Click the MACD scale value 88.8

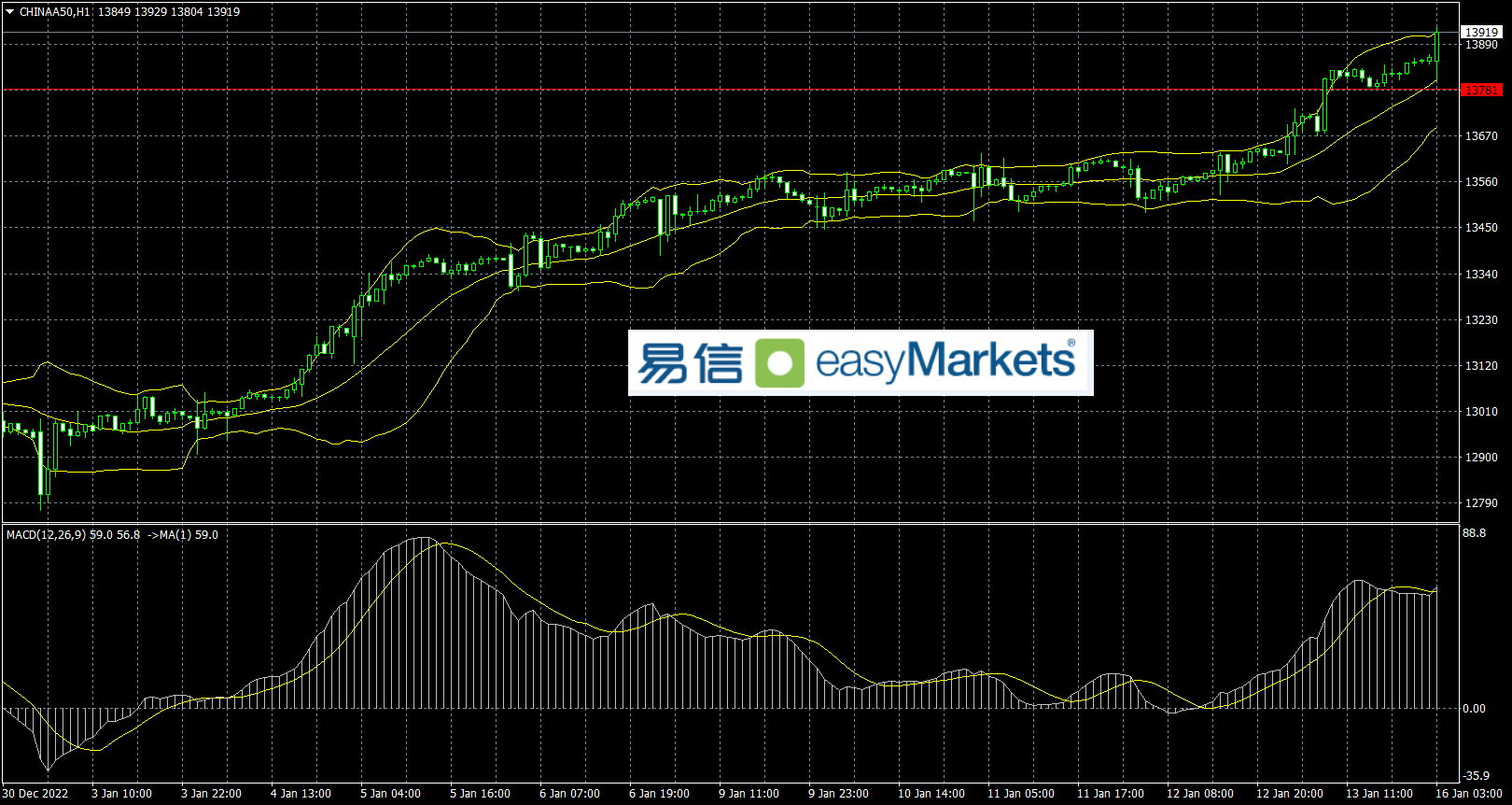pyautogui.click(x=1475, y=533)
